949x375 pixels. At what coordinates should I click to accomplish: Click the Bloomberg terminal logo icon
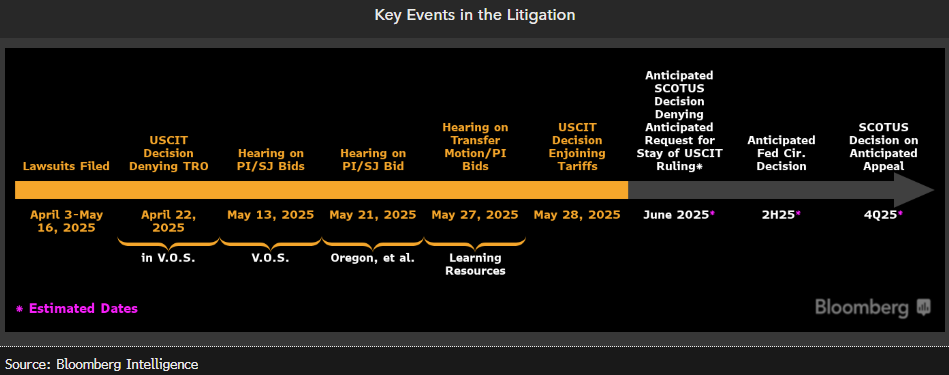pos(924,307)
